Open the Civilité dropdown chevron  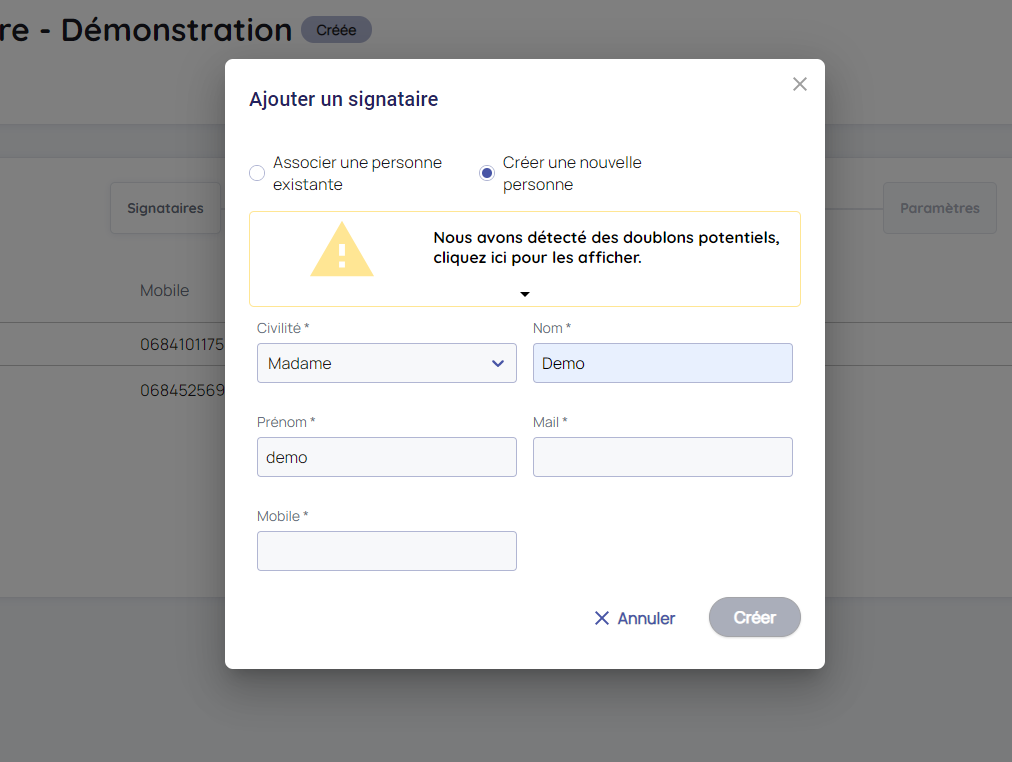(x=498, y=363)
